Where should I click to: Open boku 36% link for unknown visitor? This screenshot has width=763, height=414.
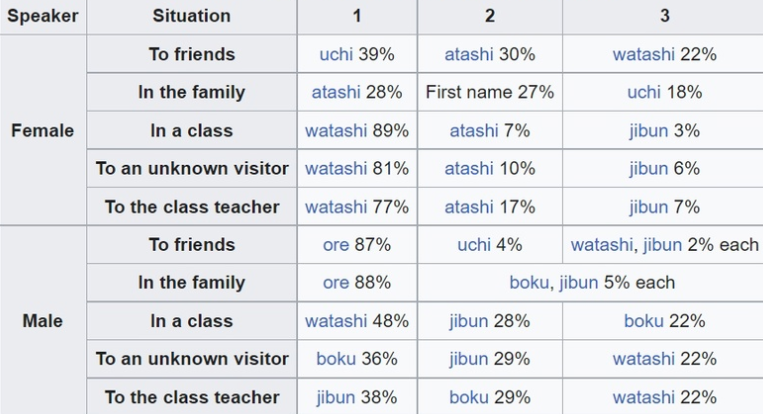tap(336, 359)
